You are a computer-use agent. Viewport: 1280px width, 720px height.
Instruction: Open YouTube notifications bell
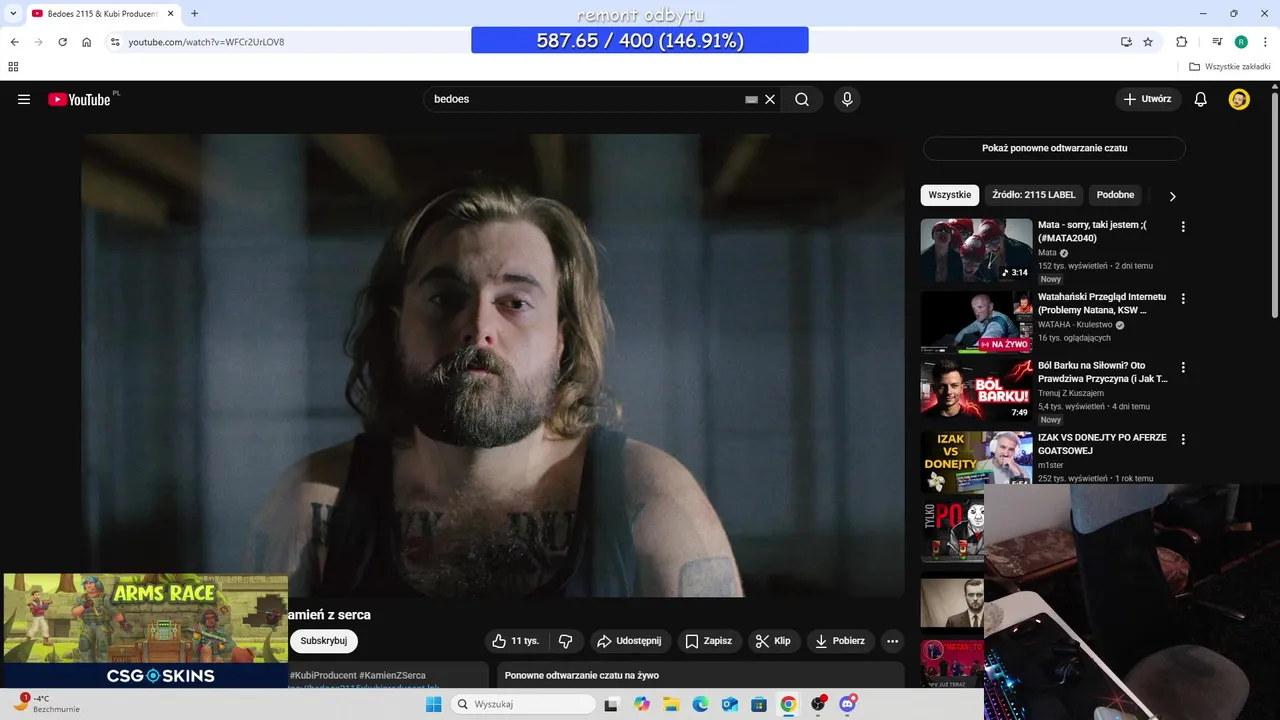[1201, 99]
